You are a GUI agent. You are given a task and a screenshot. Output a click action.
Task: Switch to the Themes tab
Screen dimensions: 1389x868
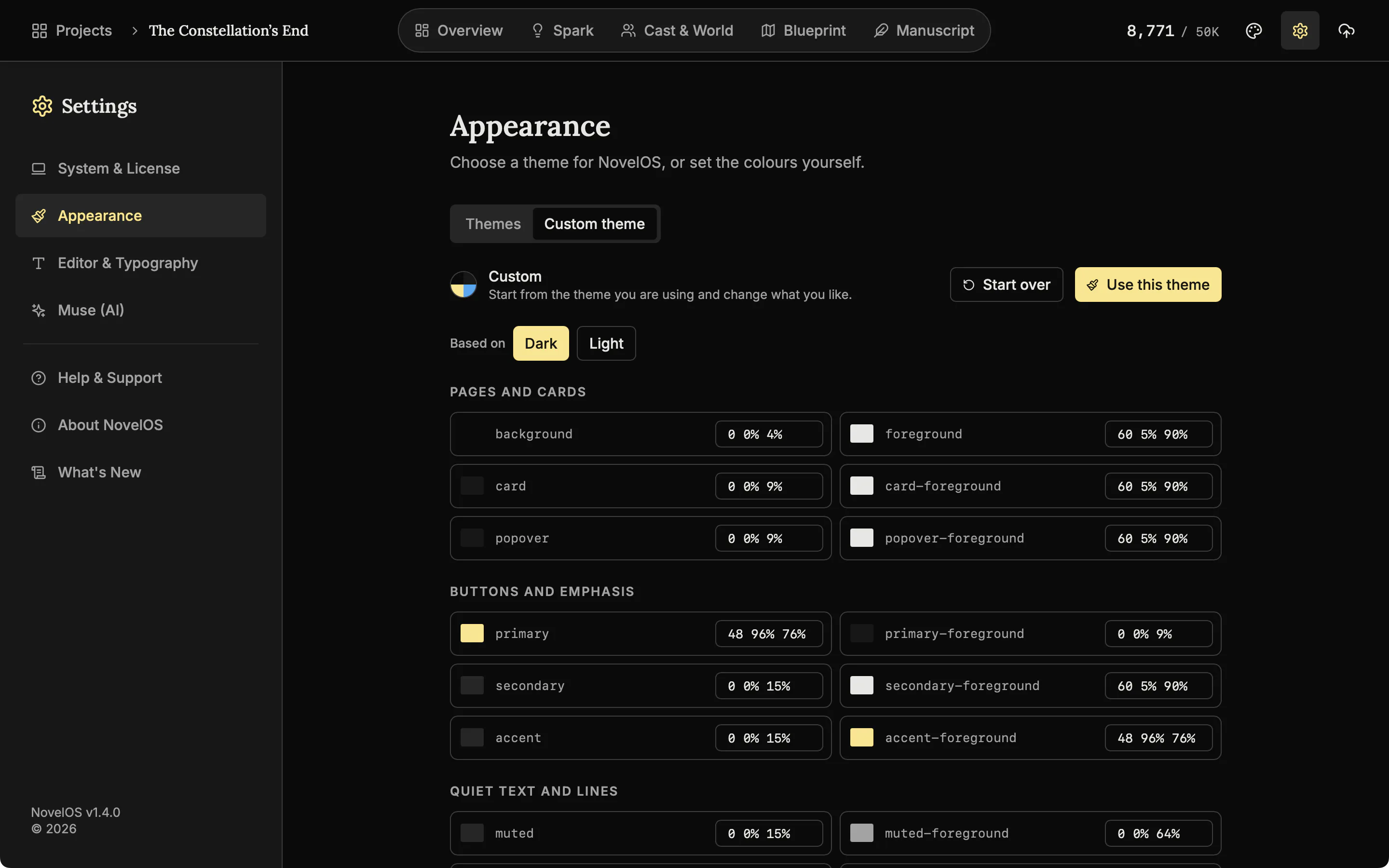pos(493,224)
